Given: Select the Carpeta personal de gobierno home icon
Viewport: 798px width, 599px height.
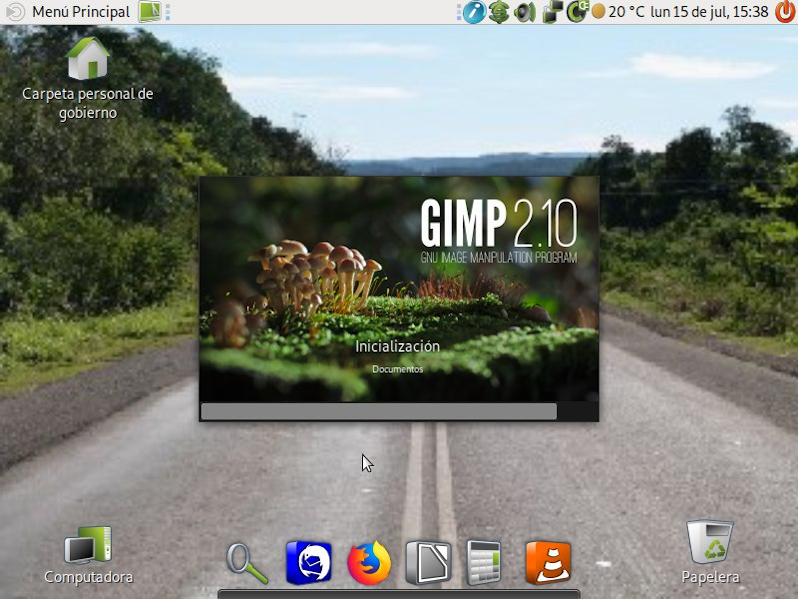Looking at the screenshot, I should pos(88,58).
